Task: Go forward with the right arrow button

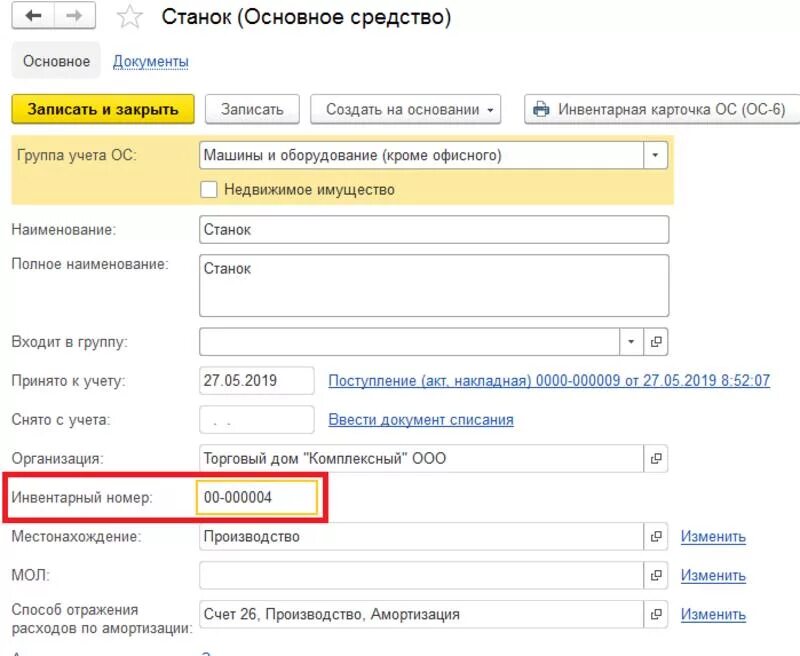Action: pos(74,16)
